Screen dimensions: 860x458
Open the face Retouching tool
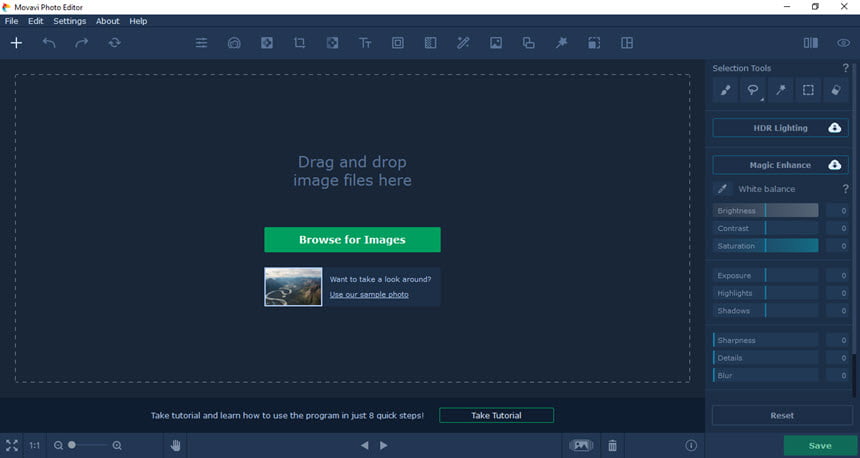[234, 43]
